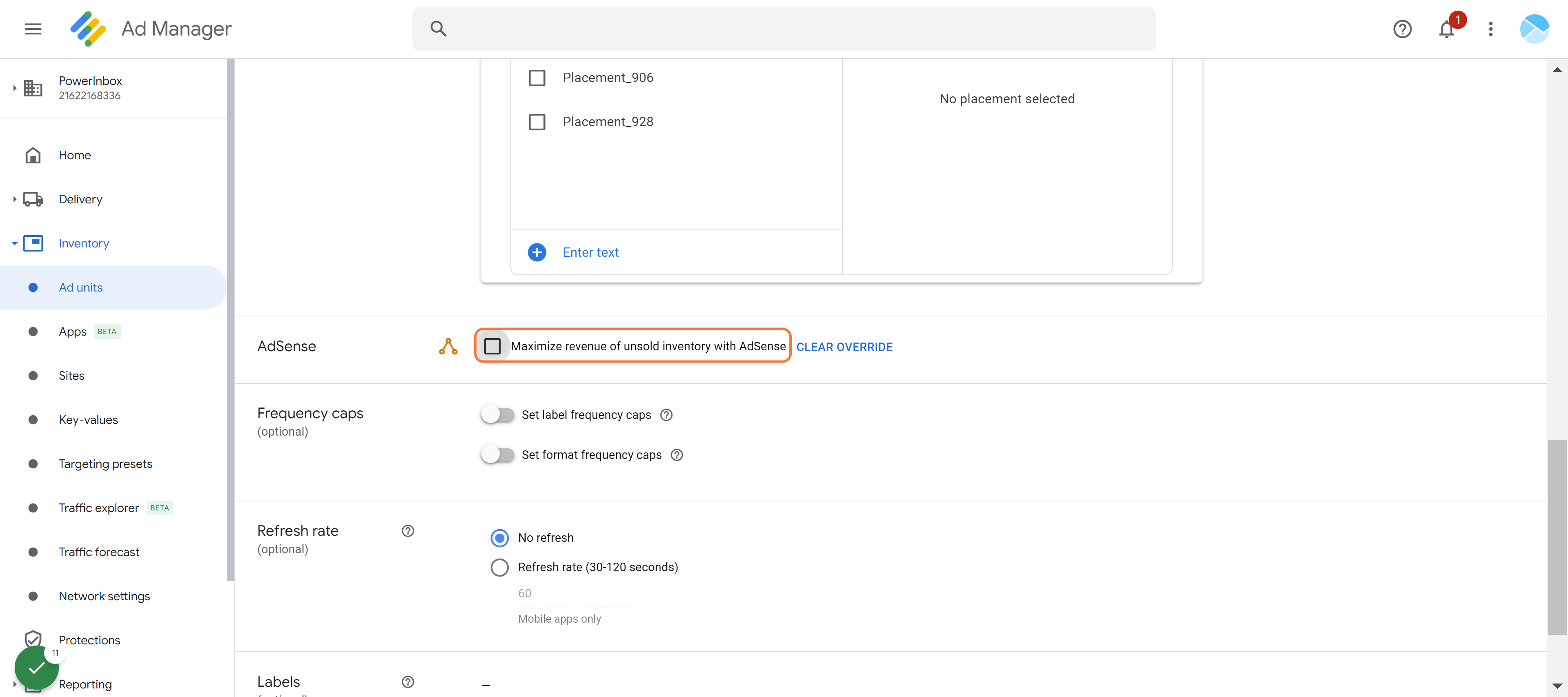Open help for Set format frequency caps

point(677,455)
